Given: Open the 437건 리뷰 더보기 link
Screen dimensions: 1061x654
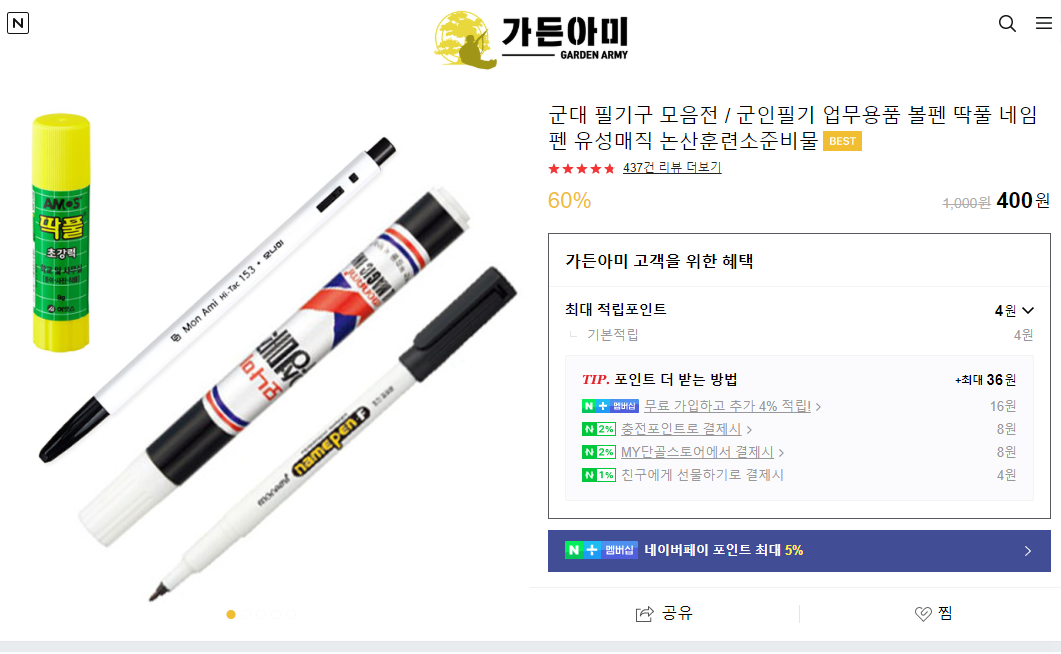Looking at the screenshot, I should pos(672,168).
